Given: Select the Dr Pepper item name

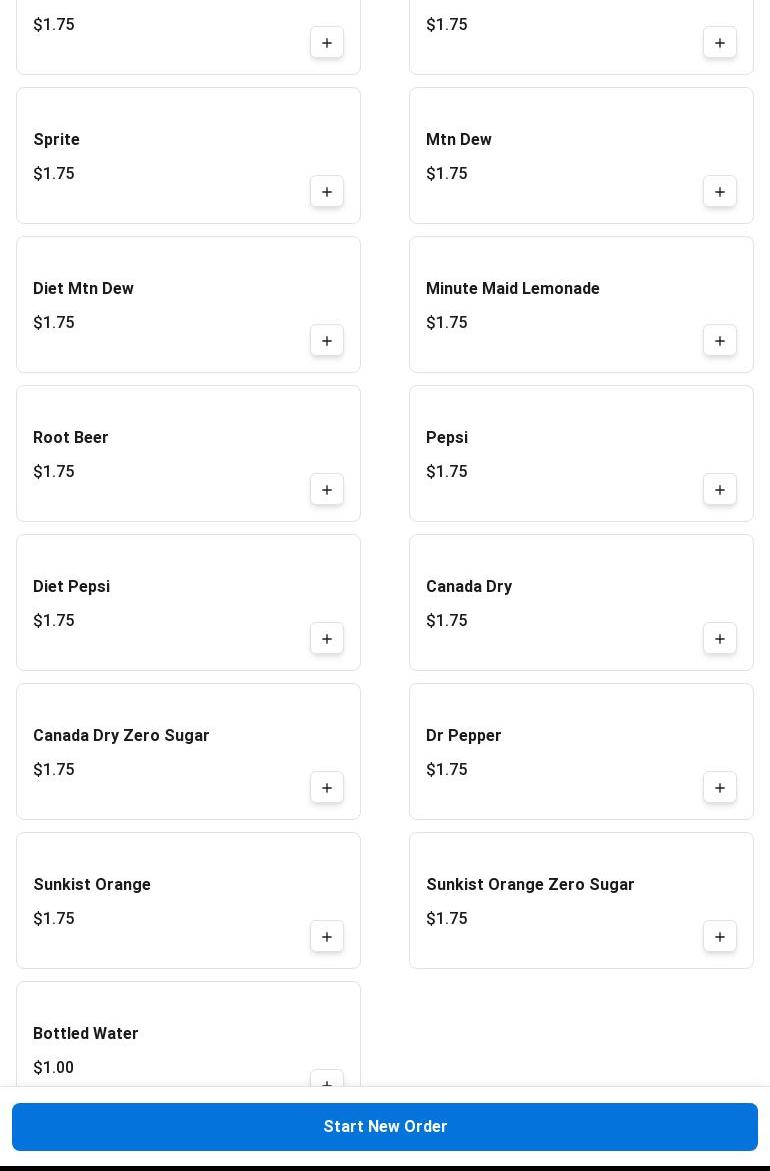Looking at the screenshot, I should 464,736.
